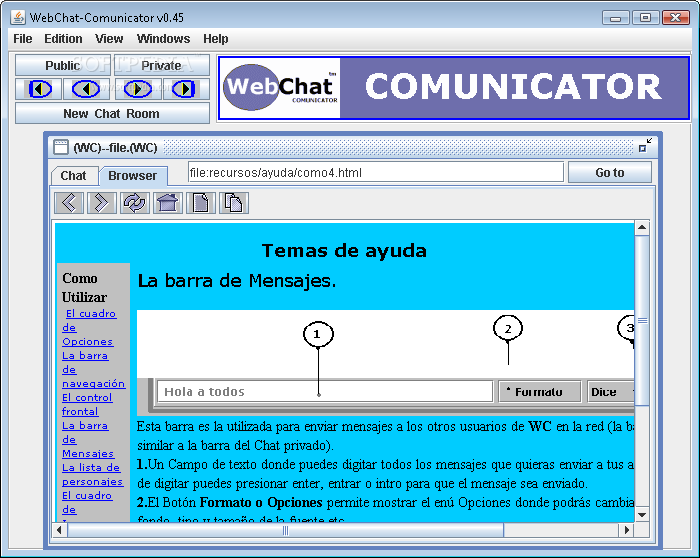
Task: Click the Private button
Action: (161, 66)
